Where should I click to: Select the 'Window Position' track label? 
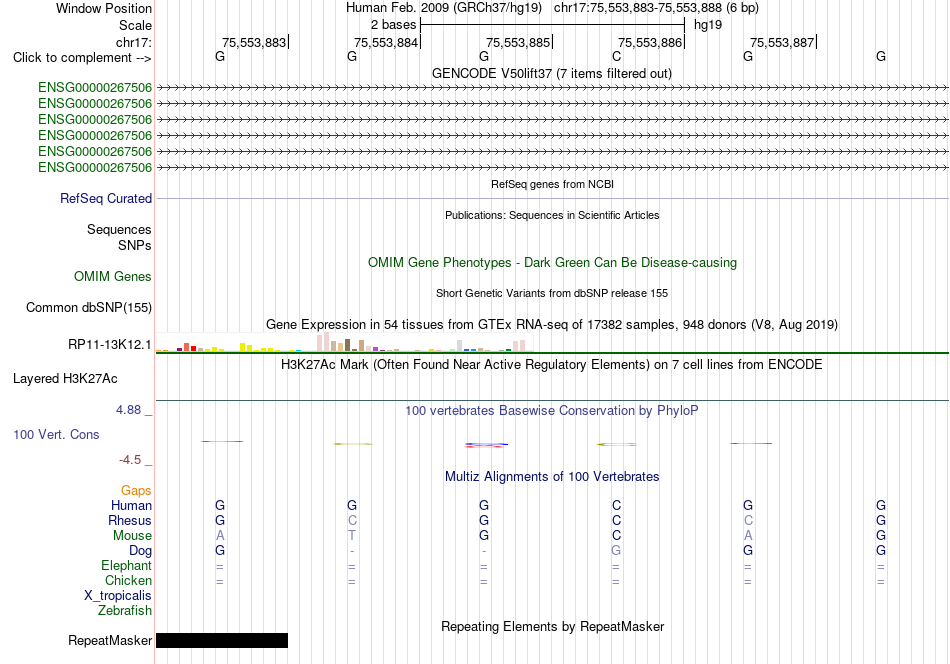coord(104,8)
